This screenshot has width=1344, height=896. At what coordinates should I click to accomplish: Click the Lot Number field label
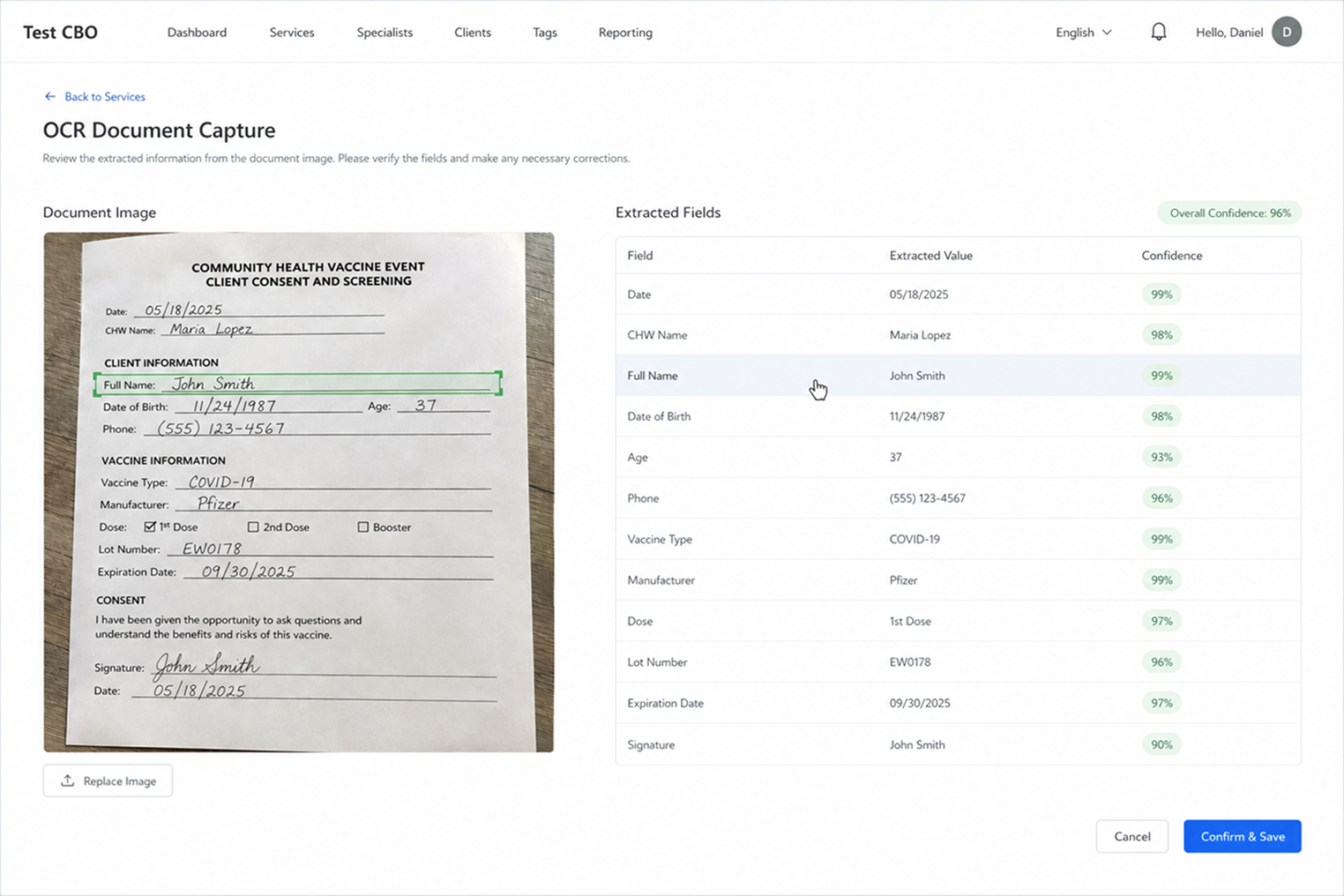click(x=657, y=662)
